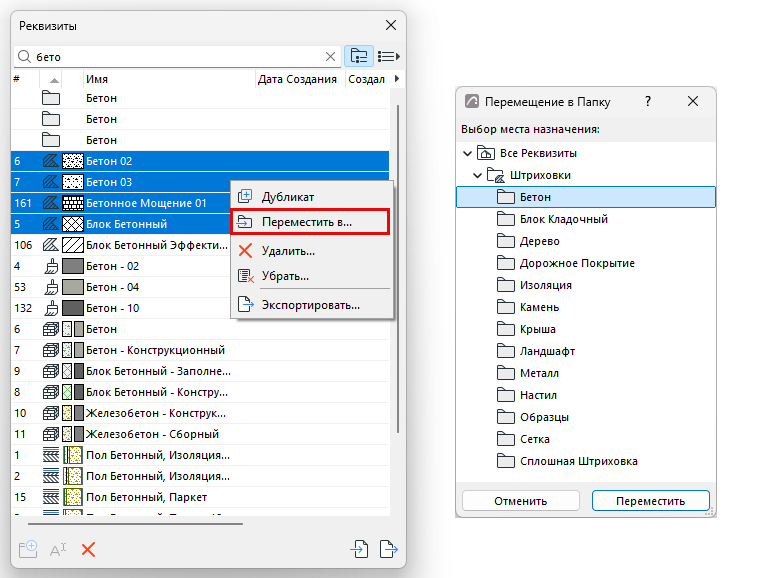Image resolution: width=781 pixels, height=578 pixels.
Task: Click the rename attribute icon
Action: 58,550
